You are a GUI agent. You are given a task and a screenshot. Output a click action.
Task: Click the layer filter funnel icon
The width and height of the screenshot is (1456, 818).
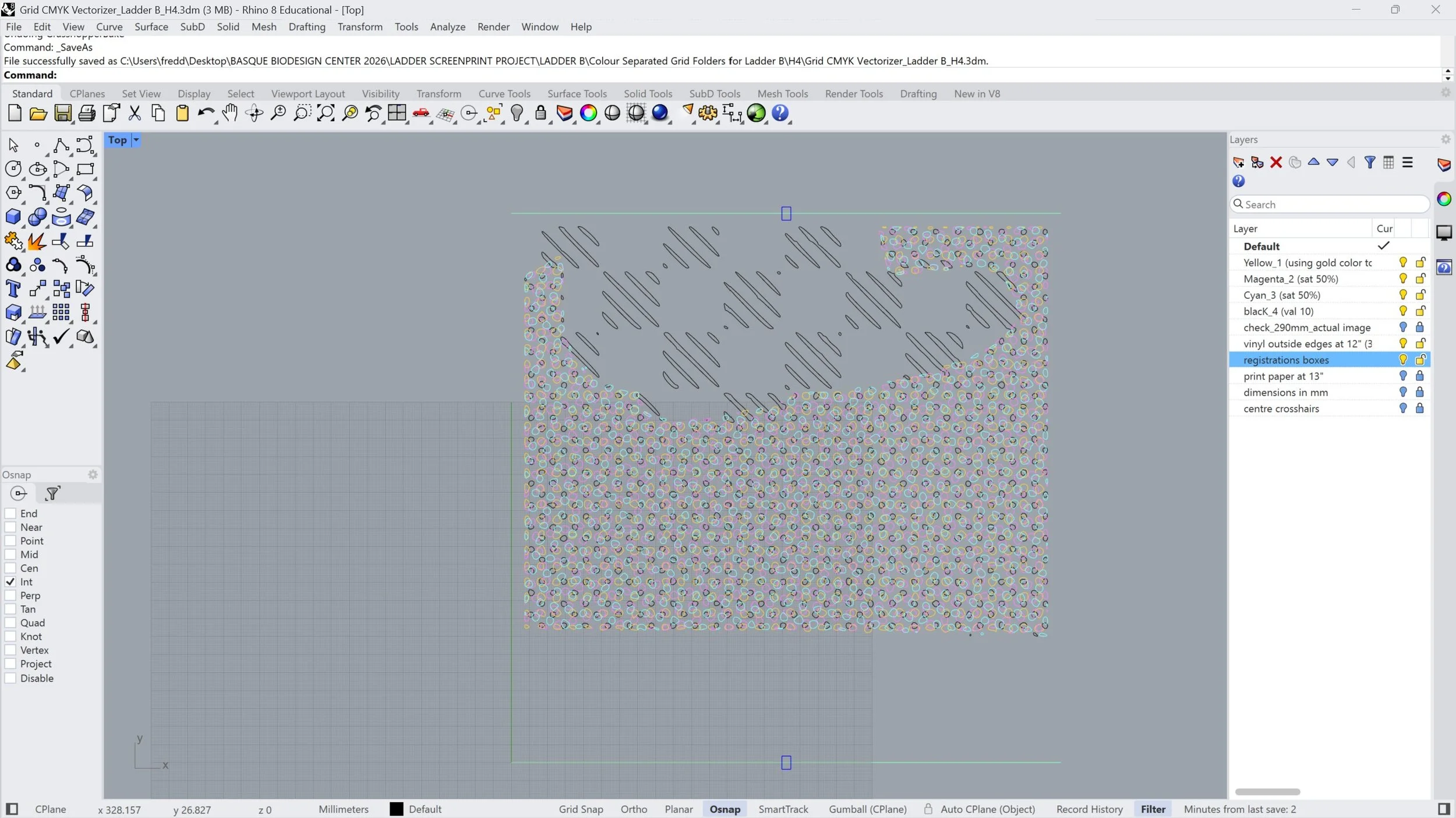[x=1370, y=163]
